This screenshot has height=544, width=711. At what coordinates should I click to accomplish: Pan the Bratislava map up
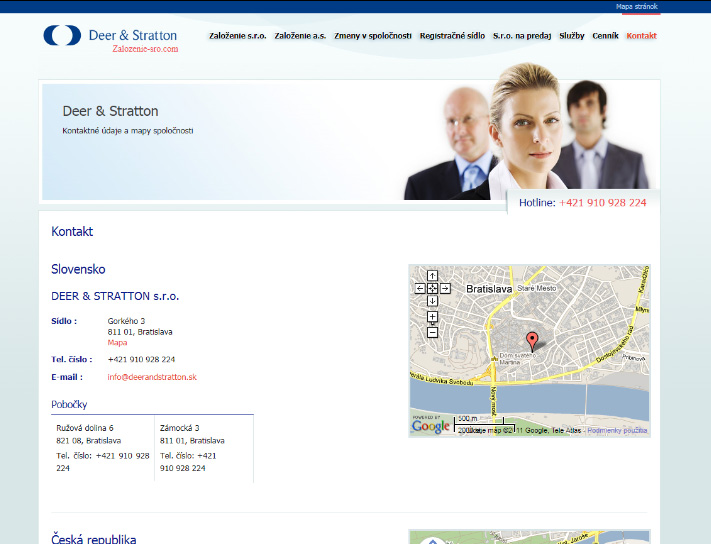click(432, 275)
